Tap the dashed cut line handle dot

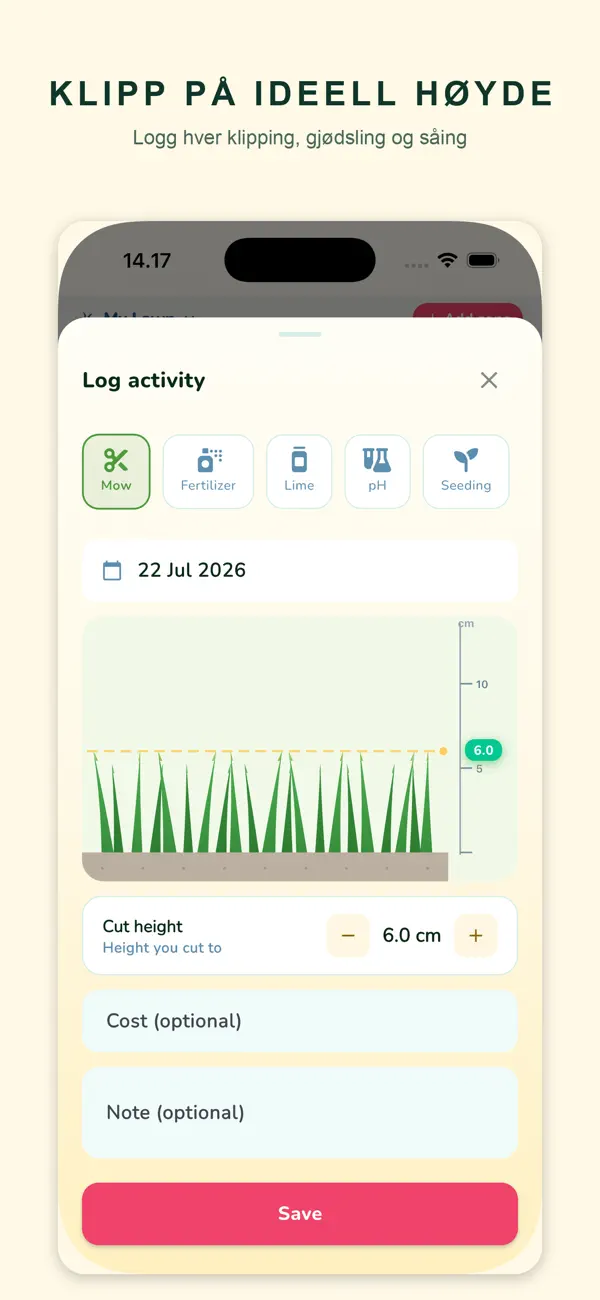[x=444, y=751]
